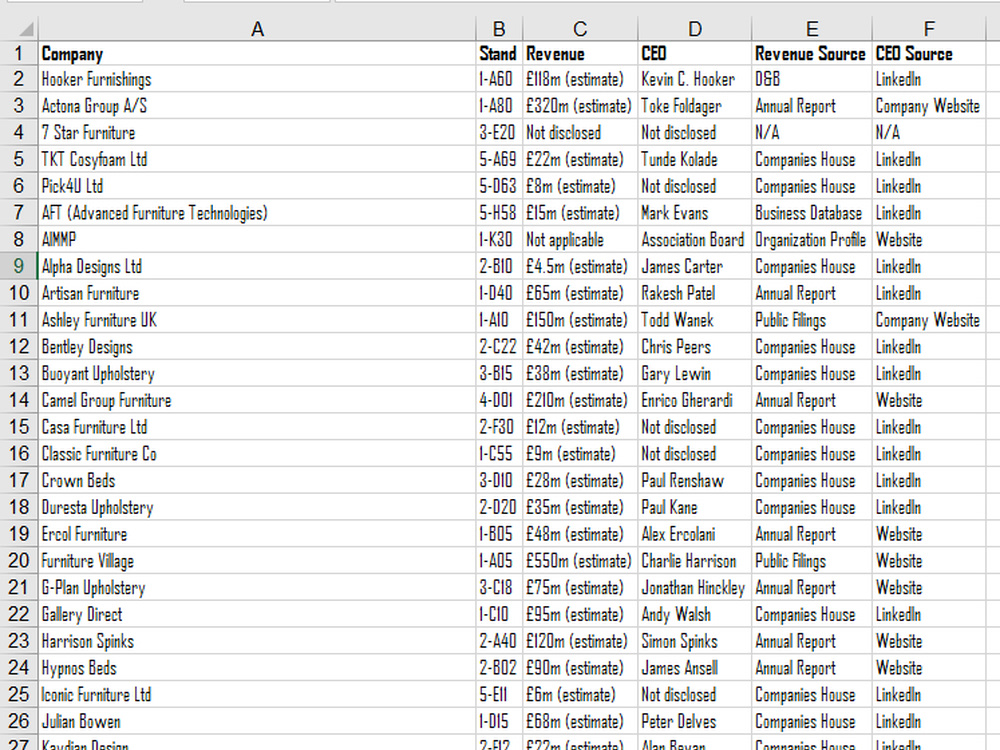The height and width of the screenshot is (750, 1000).
Task: Select column D header
Action: coord(695,29)
